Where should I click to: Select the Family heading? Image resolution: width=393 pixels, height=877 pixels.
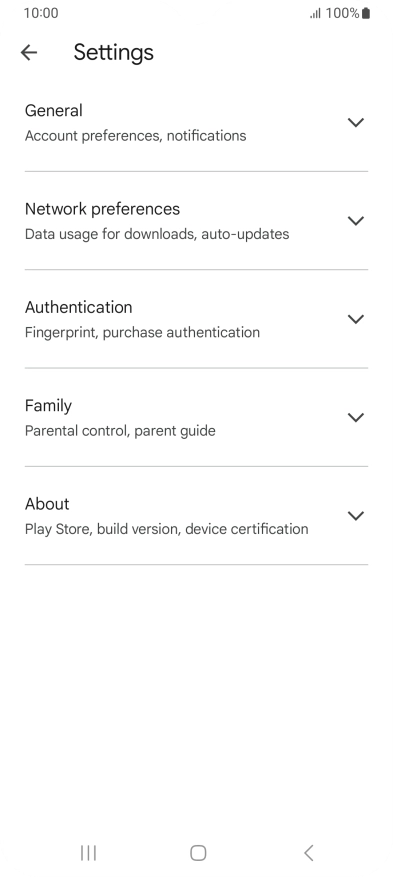[x=48, y=406]
